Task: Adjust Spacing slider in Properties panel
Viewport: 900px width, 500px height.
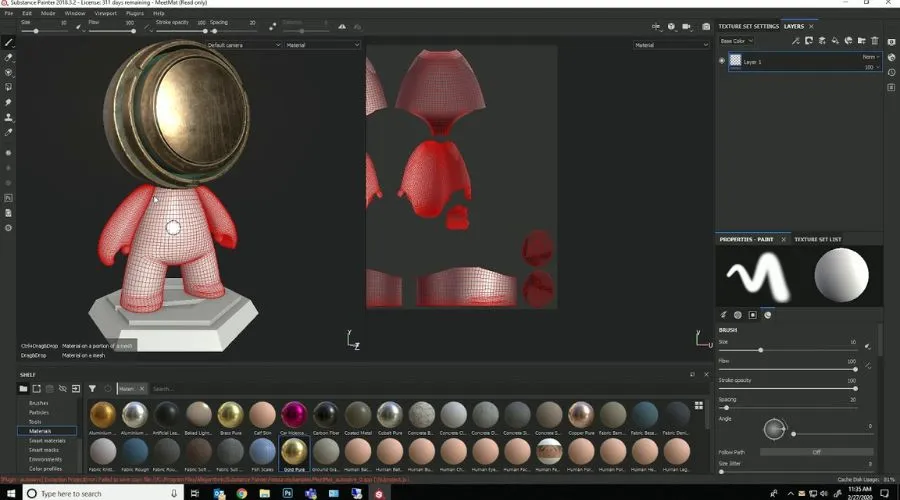Action: 788,408
